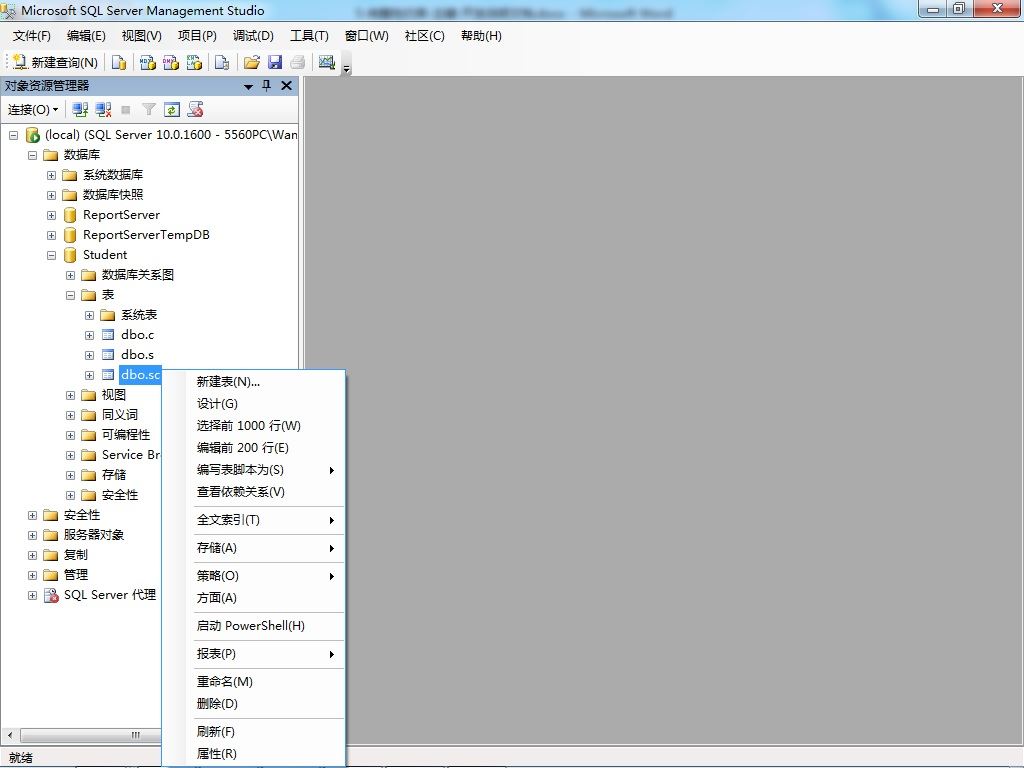Screen dimensions: 1024x768
Task: Open the 文件(F) menu
Action: pyautogui.click(x=31, y=36)
